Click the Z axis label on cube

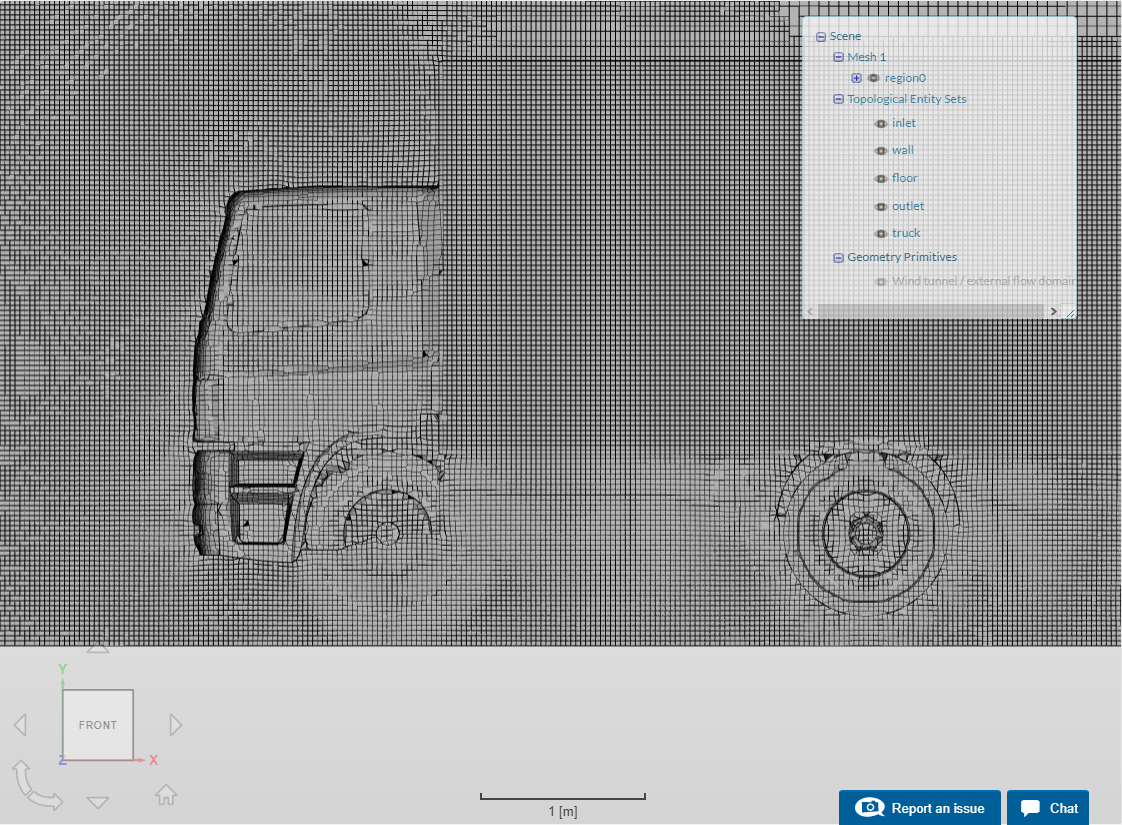[x=62, y=761]
